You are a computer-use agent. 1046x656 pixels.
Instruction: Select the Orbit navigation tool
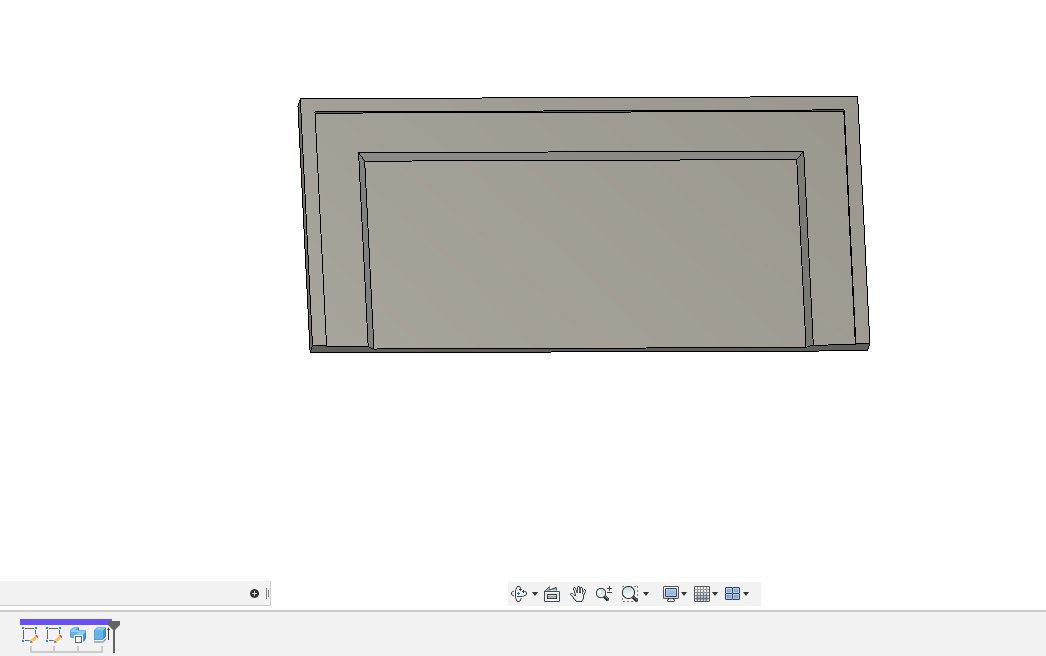(519, 593)
